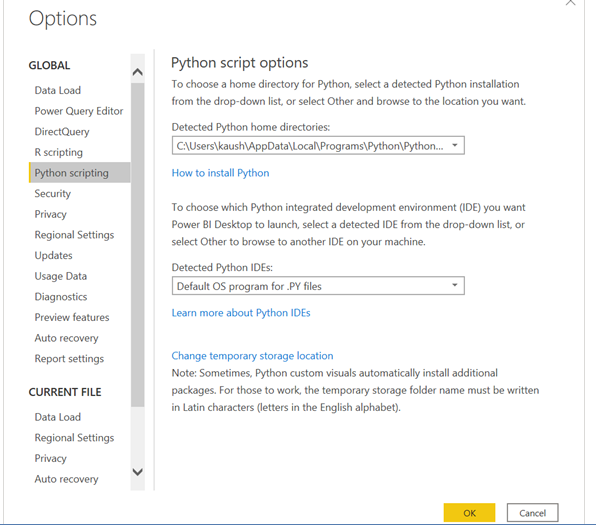Click sidebar scroll down arrow
Viewport: 596px width, 525px height.
138,472
